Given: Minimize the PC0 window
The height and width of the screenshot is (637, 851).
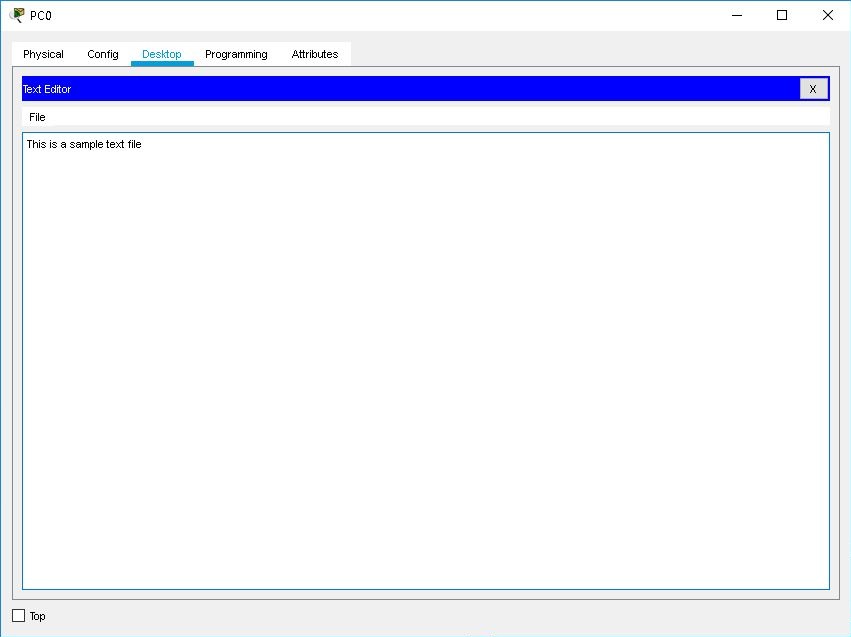Looking at the screenshot, I should pos(737,15).
